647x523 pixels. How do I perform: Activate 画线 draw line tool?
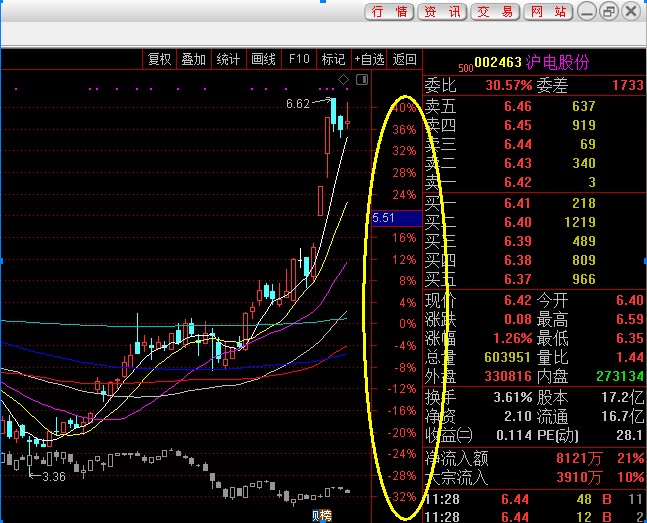[263, 59]
